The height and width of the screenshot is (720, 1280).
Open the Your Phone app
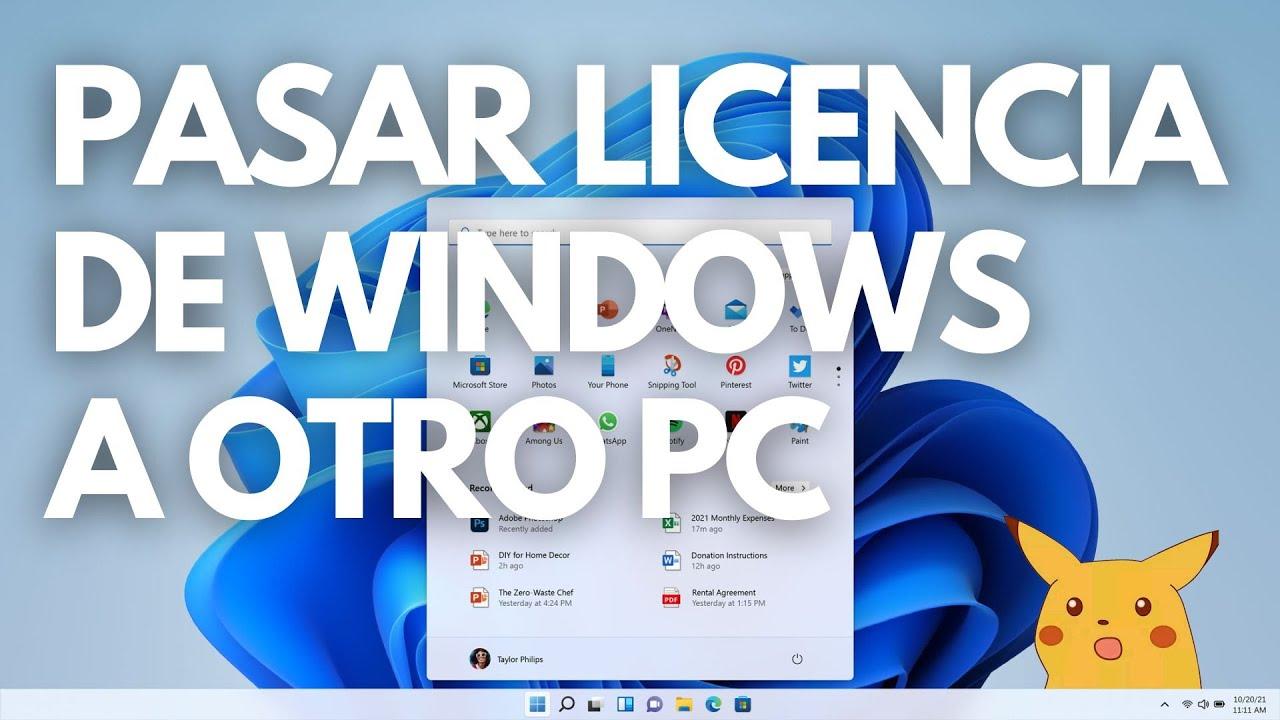pos(607,365)
